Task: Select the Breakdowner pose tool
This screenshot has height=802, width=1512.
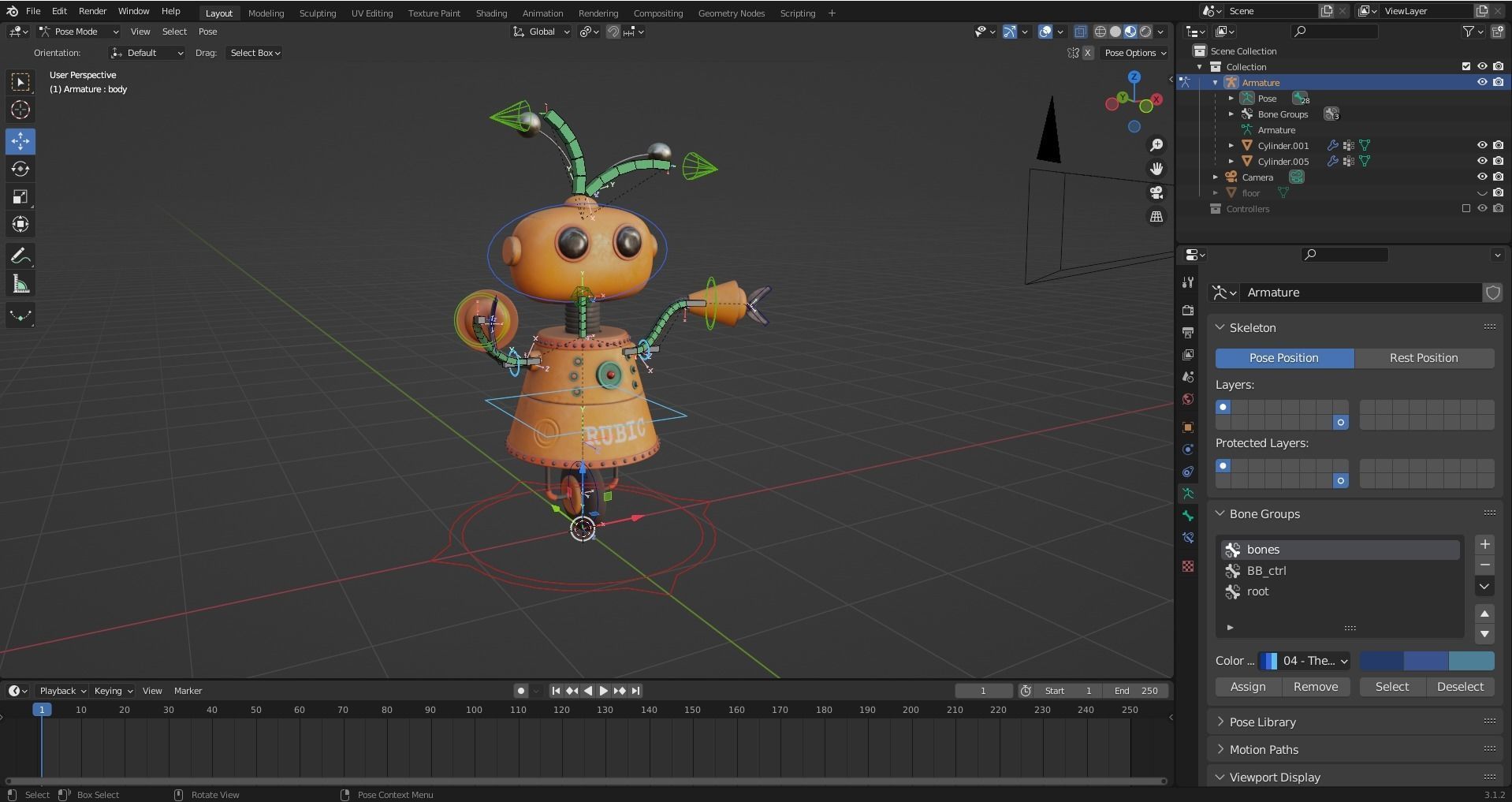Action: click(20, 315)
